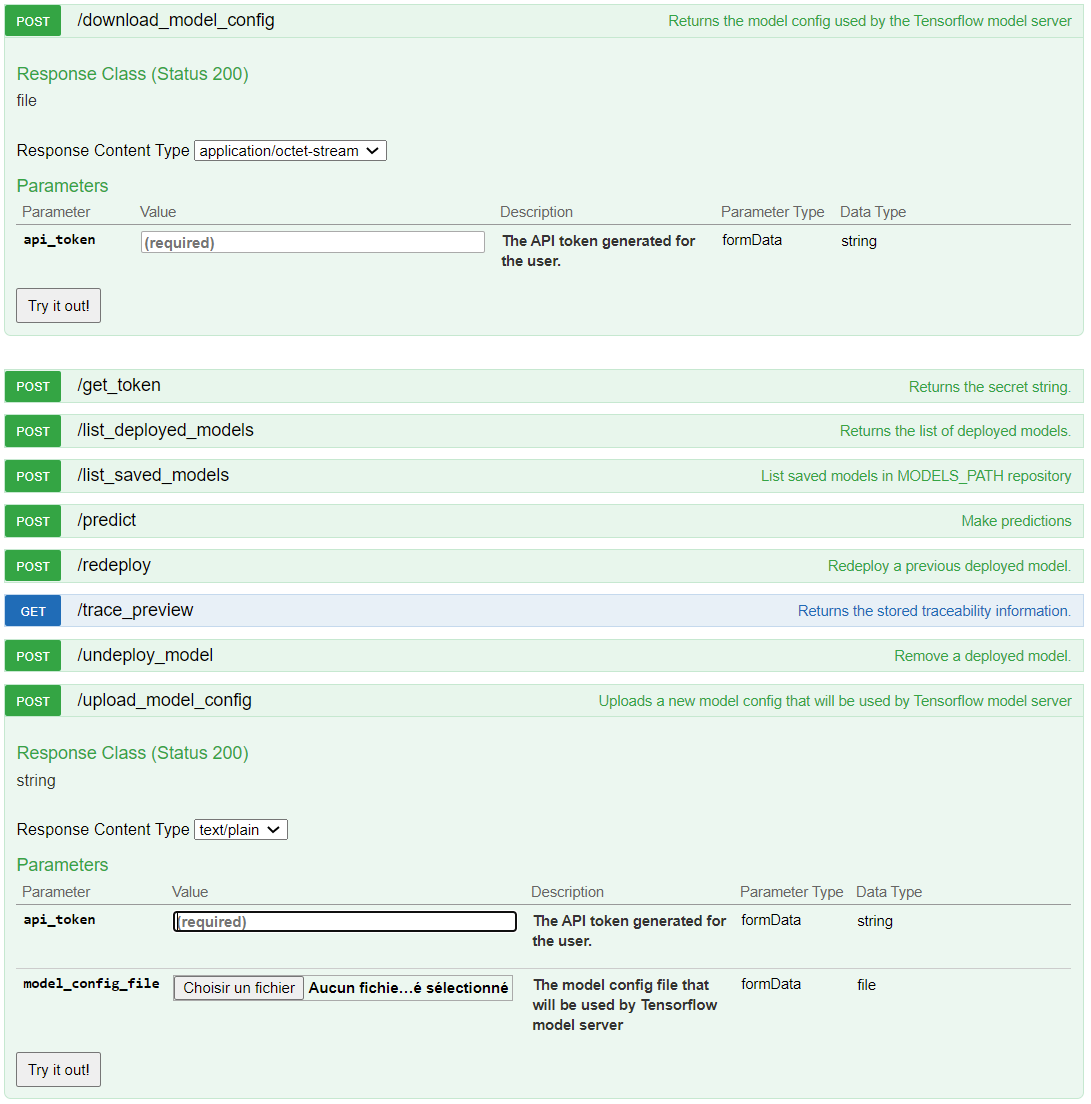The image size is (1091, 1104).
Task: Focus api_token field in upload_model_config section
Action: (x=345, y=922)
